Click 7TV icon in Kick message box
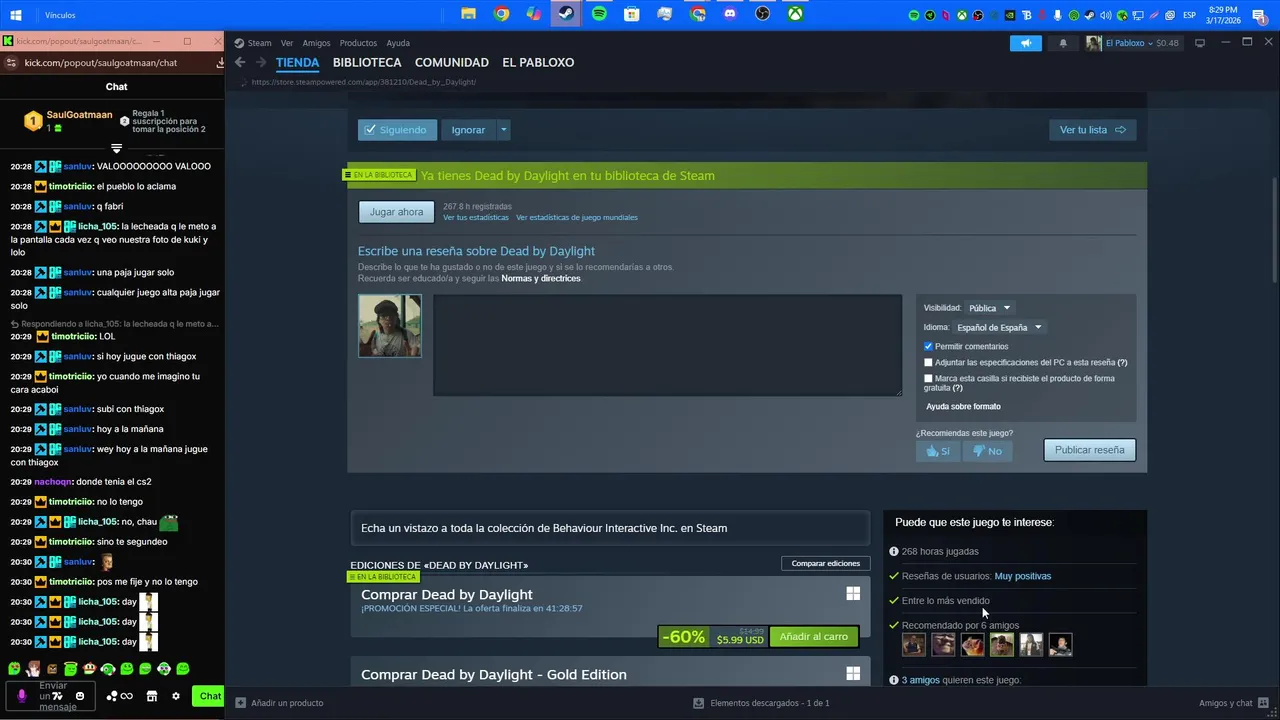This screenshot has height=720, width=1280. tap(58, 696)
